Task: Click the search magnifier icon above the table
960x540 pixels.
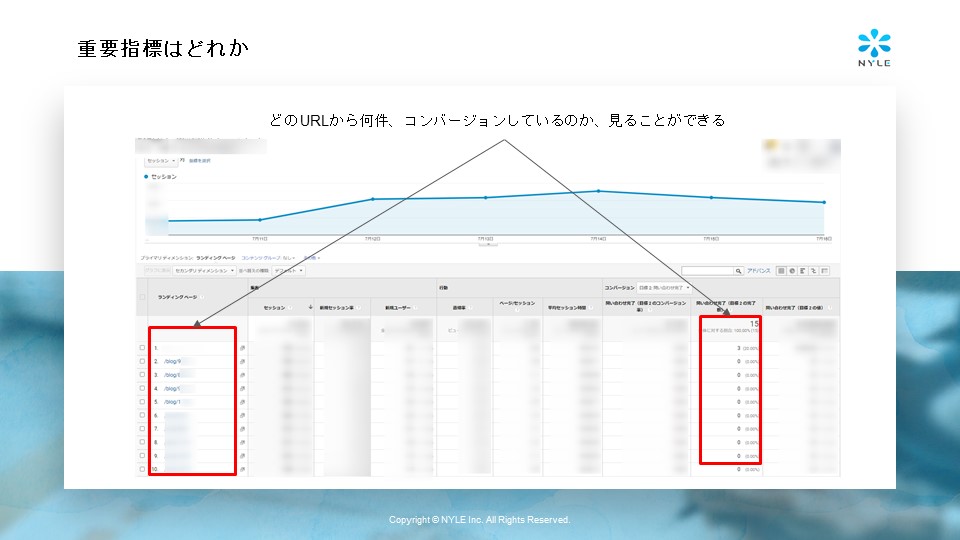Action: point(738,271)
